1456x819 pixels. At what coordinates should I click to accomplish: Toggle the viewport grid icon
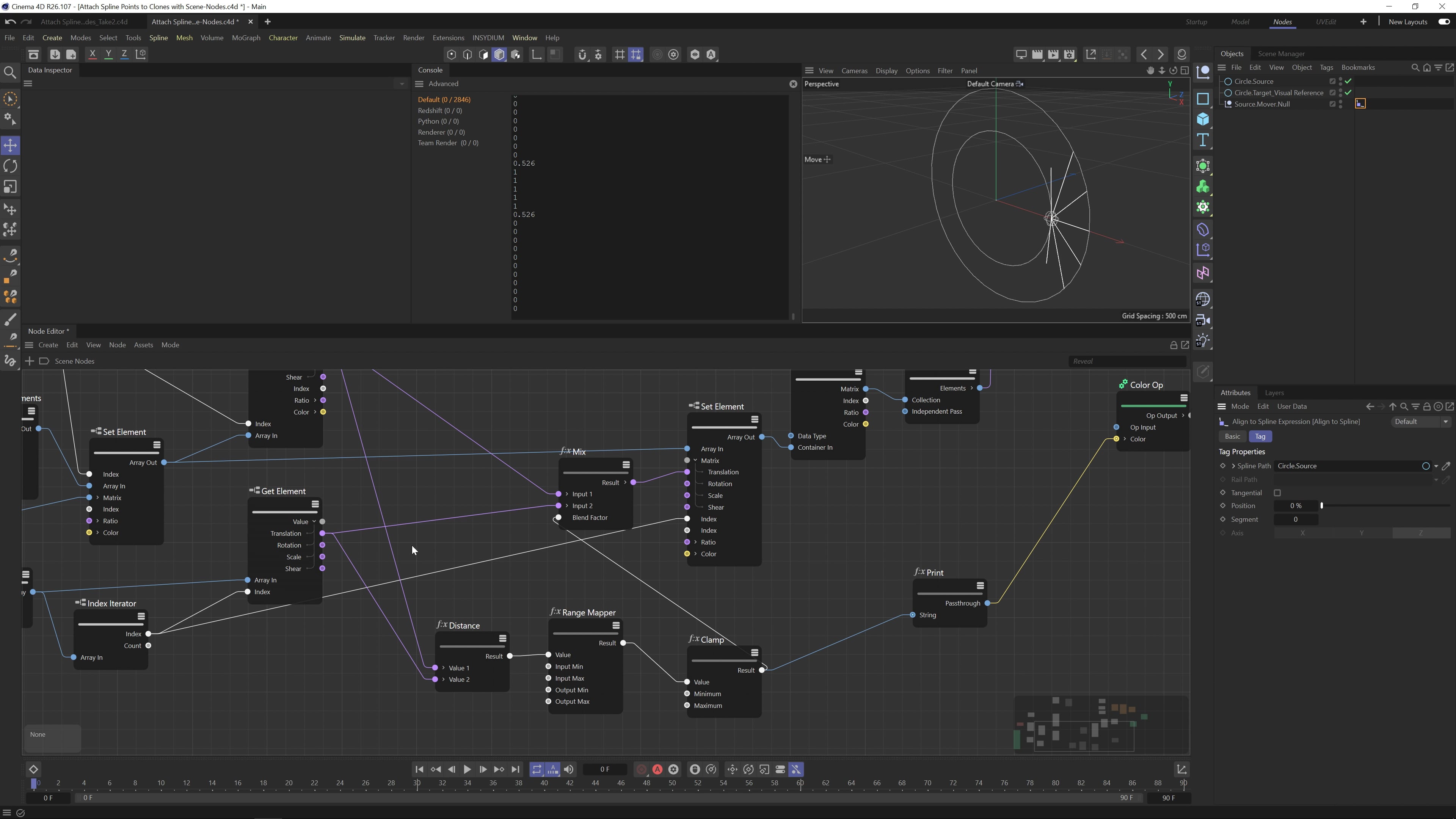620,54
